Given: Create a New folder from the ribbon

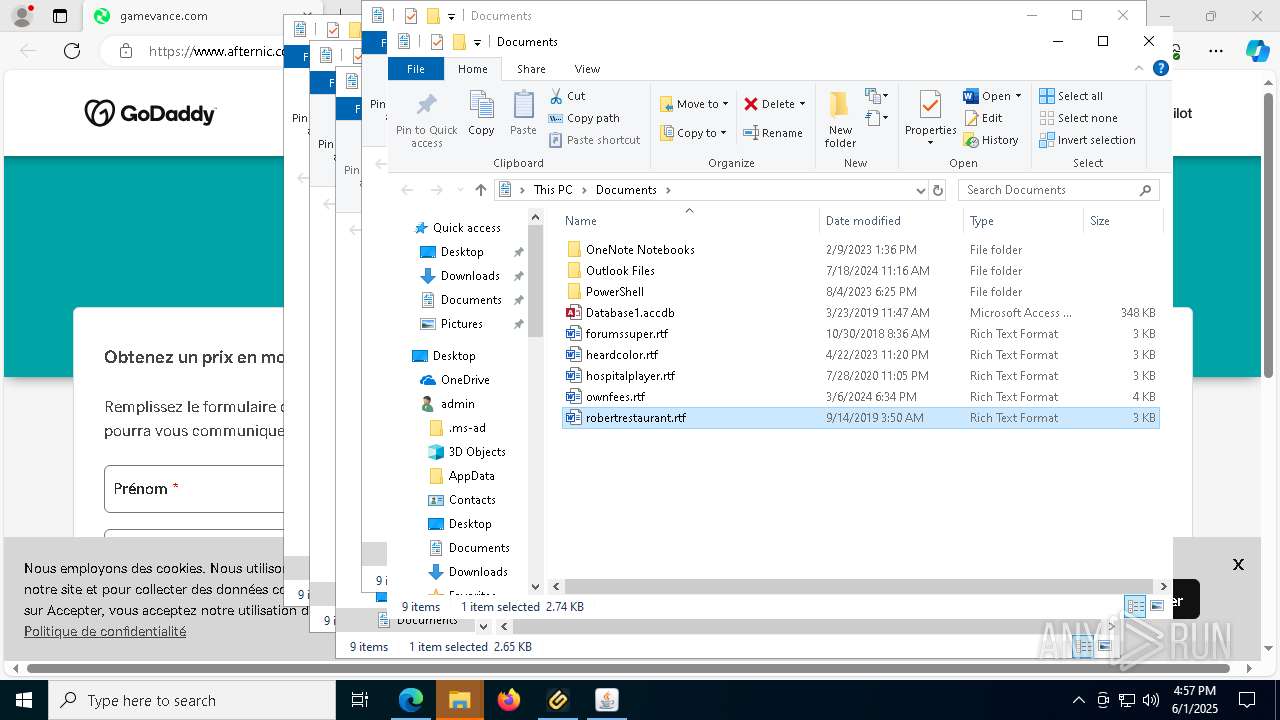Looking at the screenshot, I should [x=840, y=119].
